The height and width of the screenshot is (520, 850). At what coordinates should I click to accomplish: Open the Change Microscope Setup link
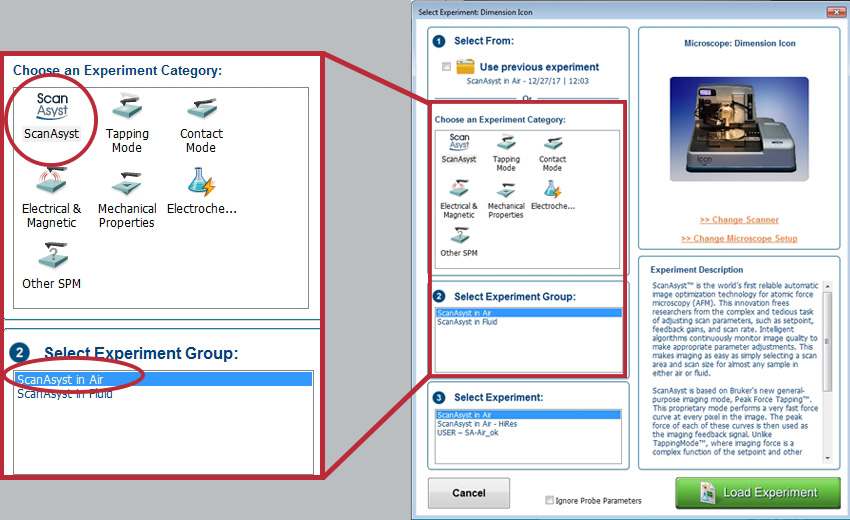pos(739,239)
